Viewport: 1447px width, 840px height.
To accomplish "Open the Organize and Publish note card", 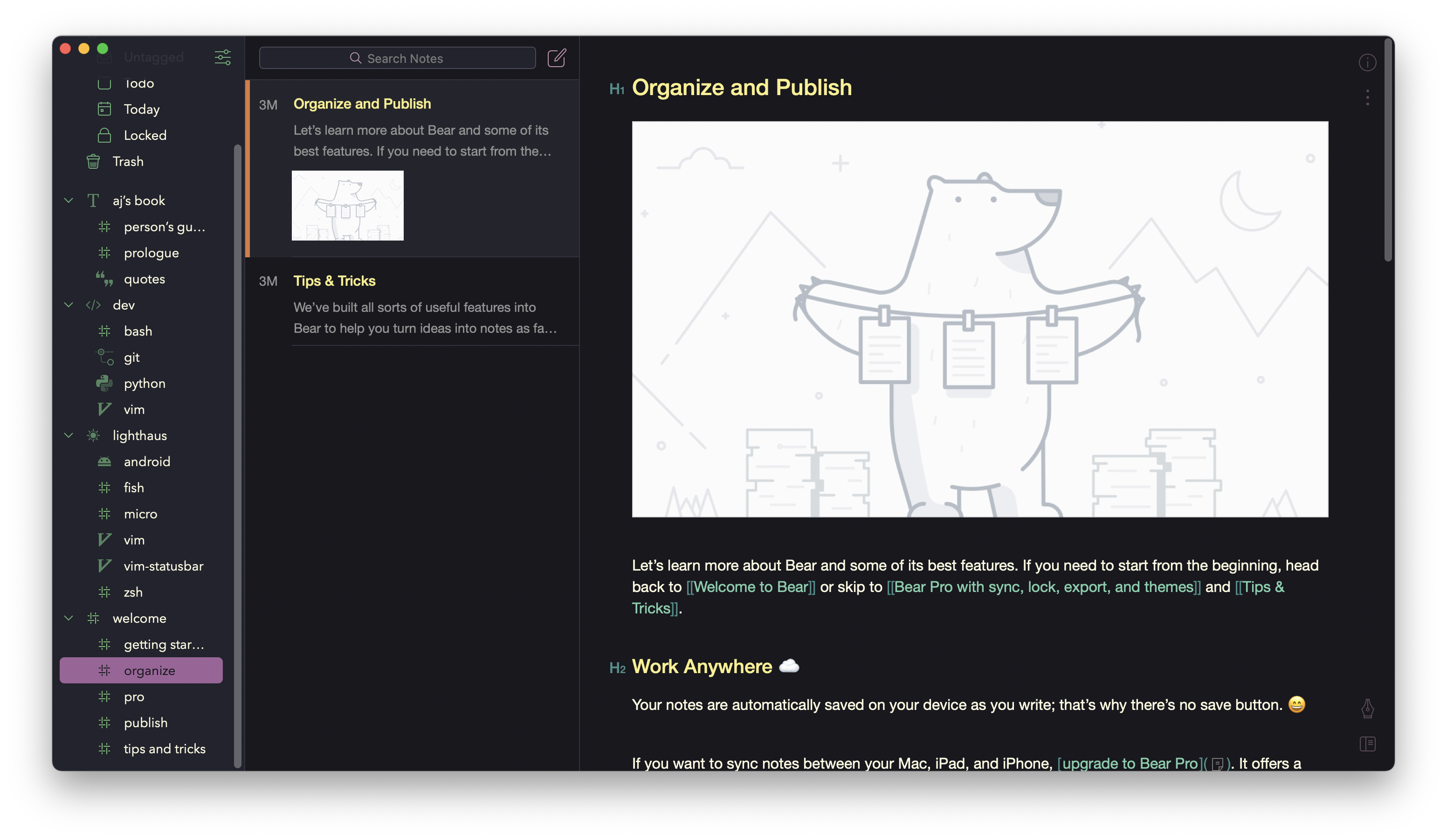I will 412,168.
